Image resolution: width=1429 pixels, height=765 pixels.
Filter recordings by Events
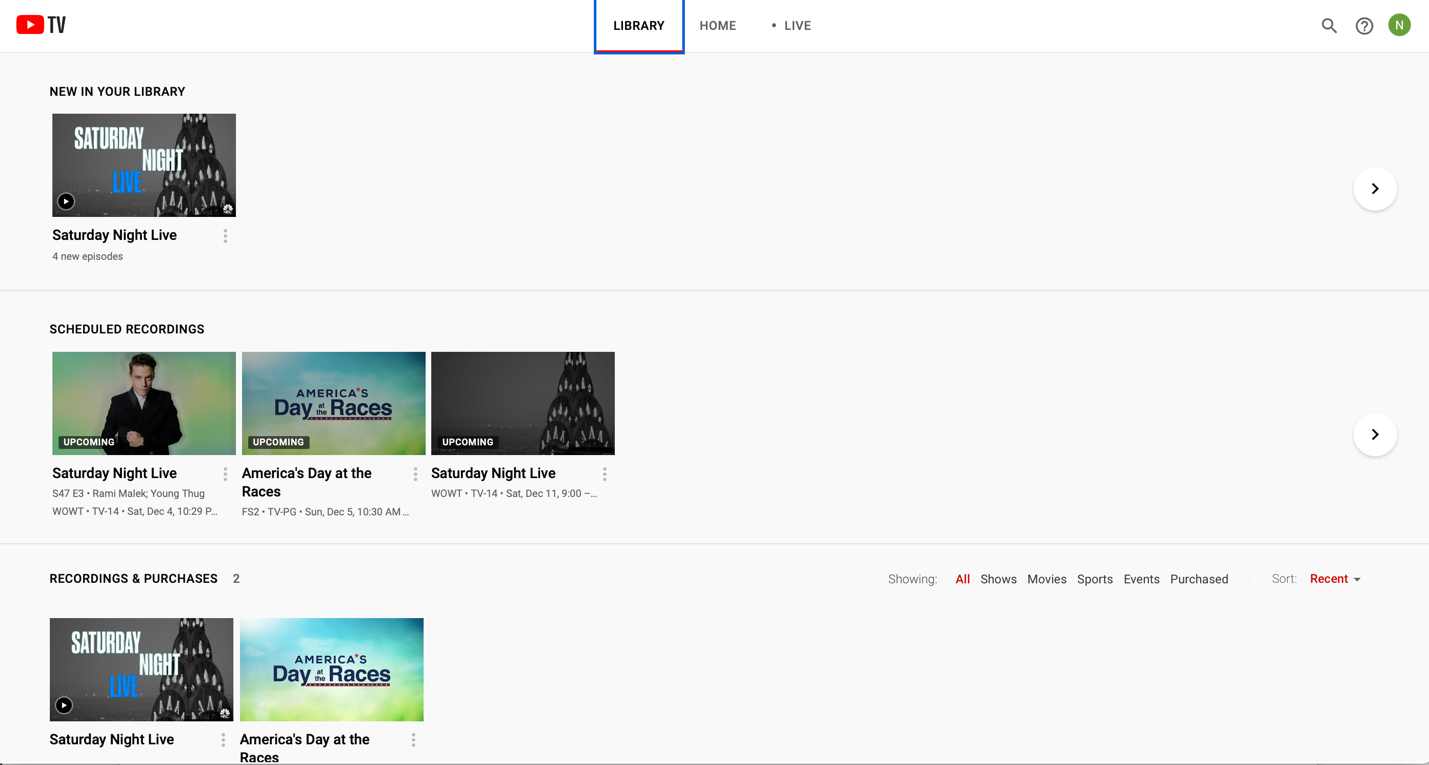[1141, 579]
